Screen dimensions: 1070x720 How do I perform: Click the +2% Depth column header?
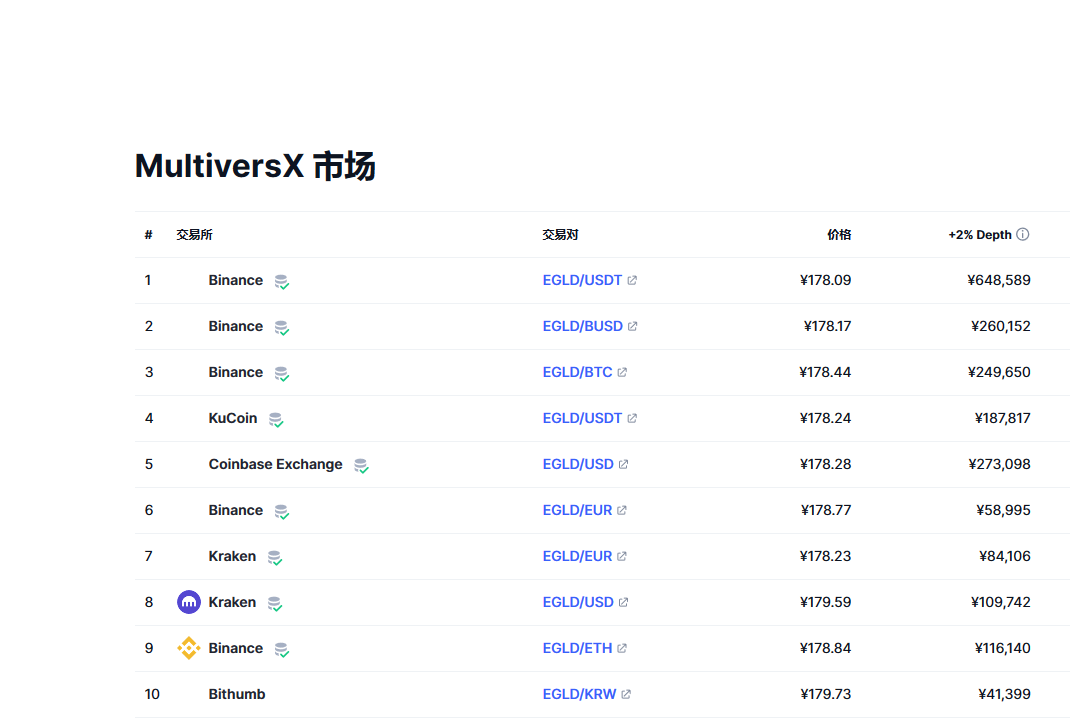tap(980, 235)
